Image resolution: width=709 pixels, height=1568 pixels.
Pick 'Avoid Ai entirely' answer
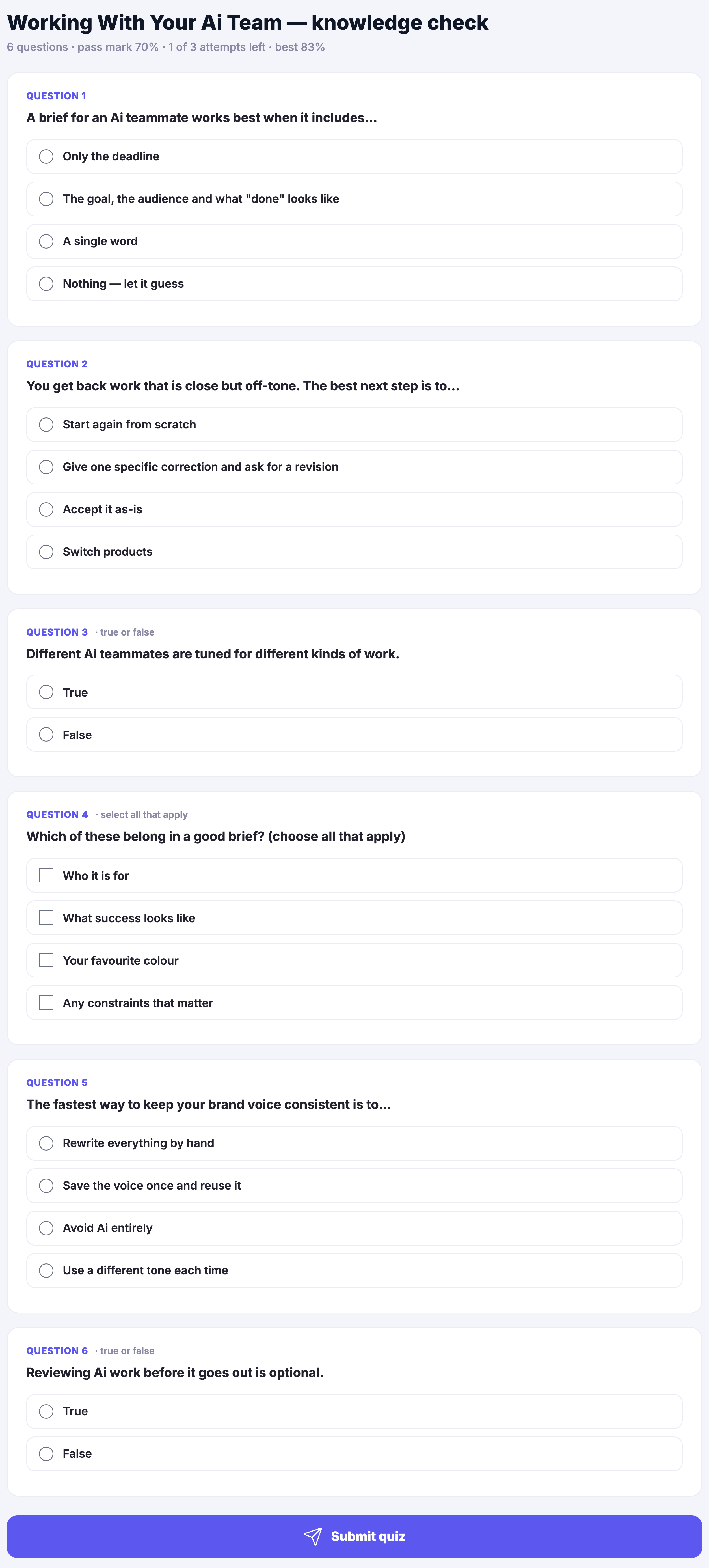click(354, 1228)
